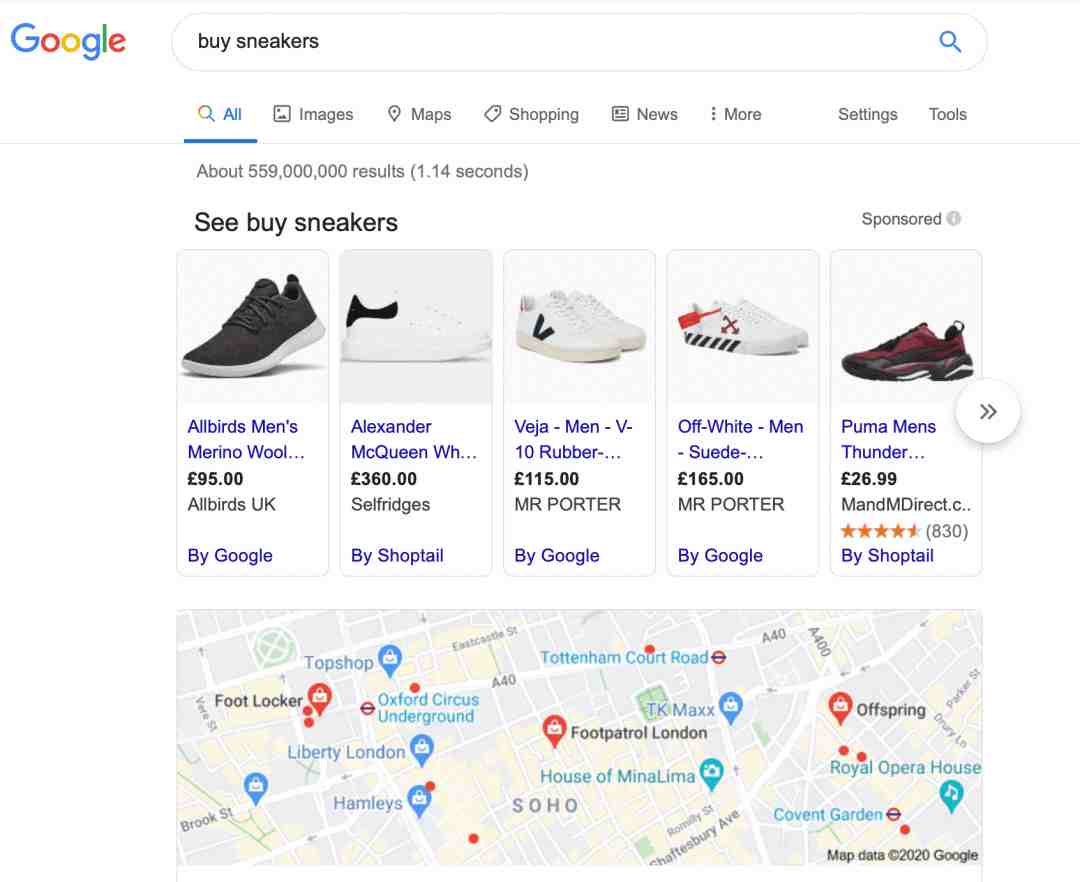Click the buy sneakers search field
This screenshot has width=1080, height=882.
pyautogui.click(x=565, y=42)
